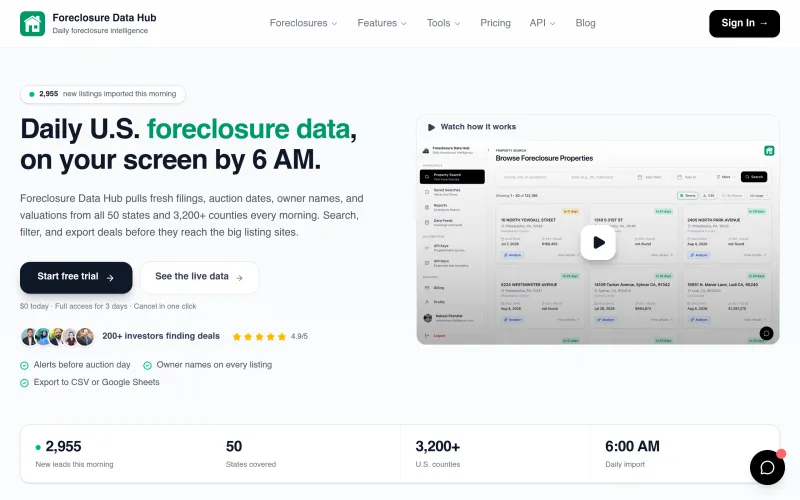The width and height of the screenshot is (800, 500).
Task: Click the small play icon beside Watch how it works
Action: [x=431, y=127]
